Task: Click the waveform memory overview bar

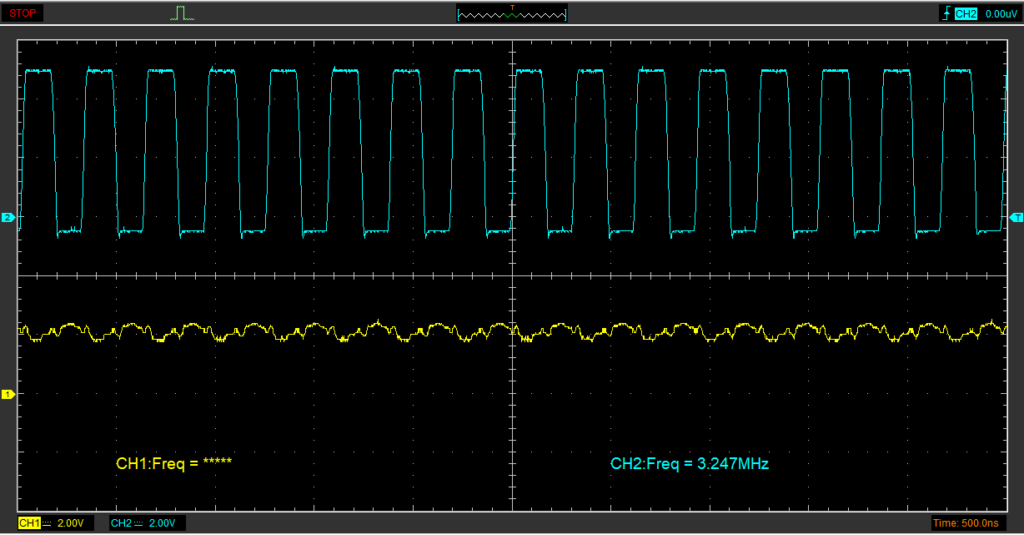Action: pos(511,15)
